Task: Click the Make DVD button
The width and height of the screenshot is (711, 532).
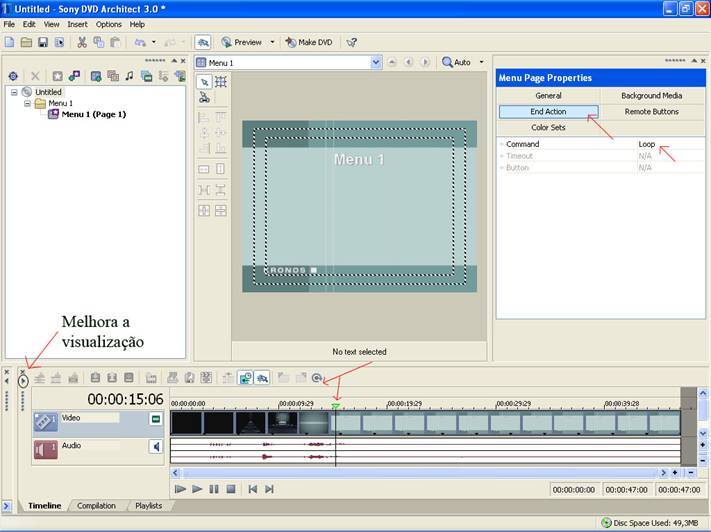Action: click(309, 42)
